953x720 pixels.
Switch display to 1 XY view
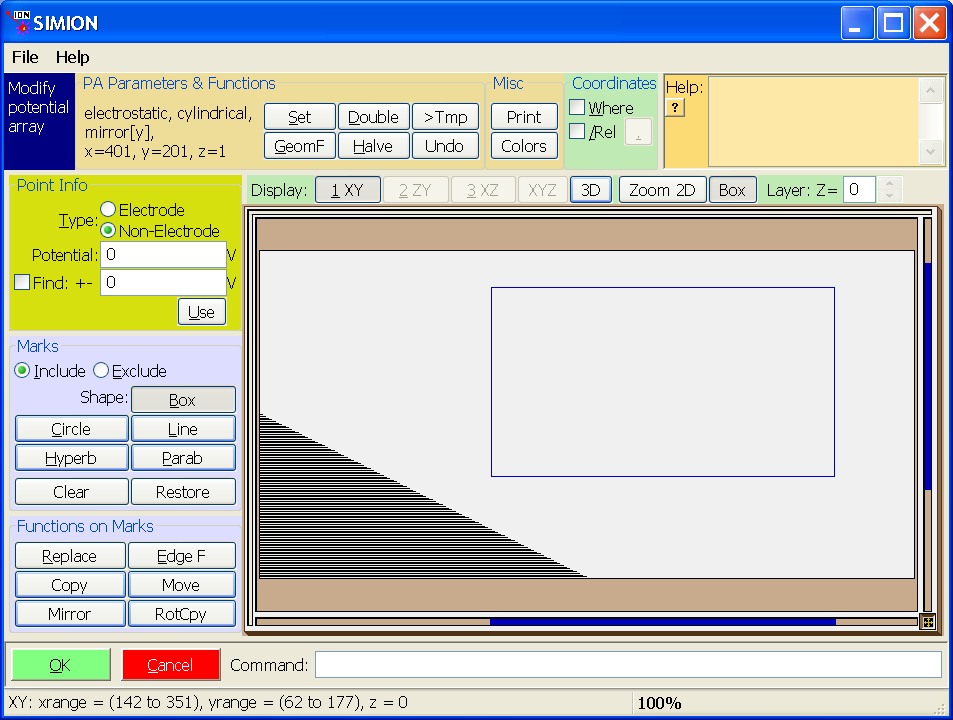348,190
